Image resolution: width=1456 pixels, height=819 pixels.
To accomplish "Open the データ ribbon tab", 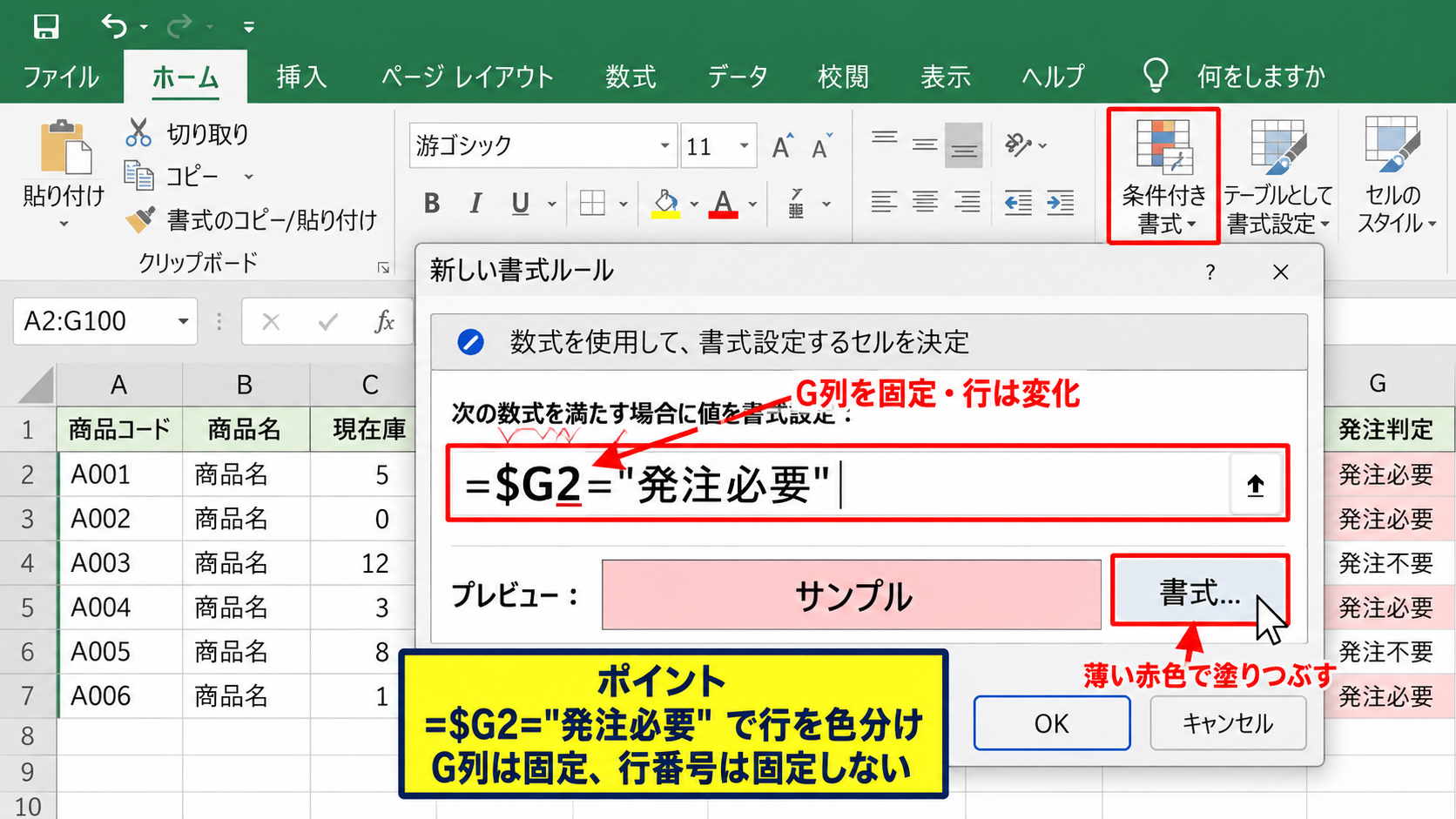I will [x=738, y=77].
